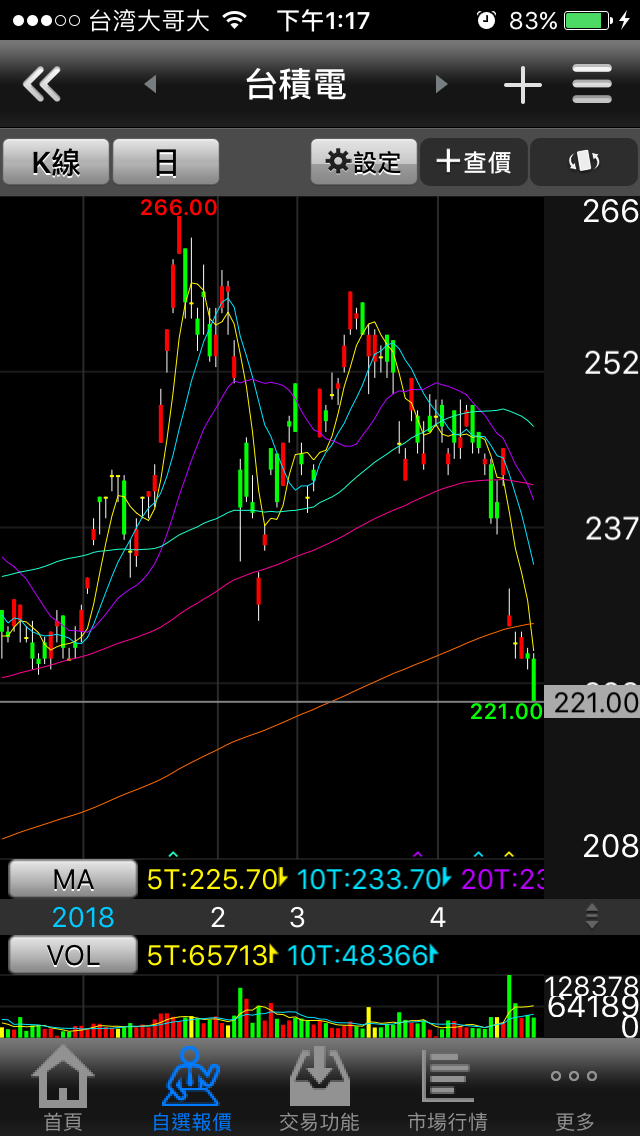Switch to 自選報價 watchlist tab

(191, 1088)
